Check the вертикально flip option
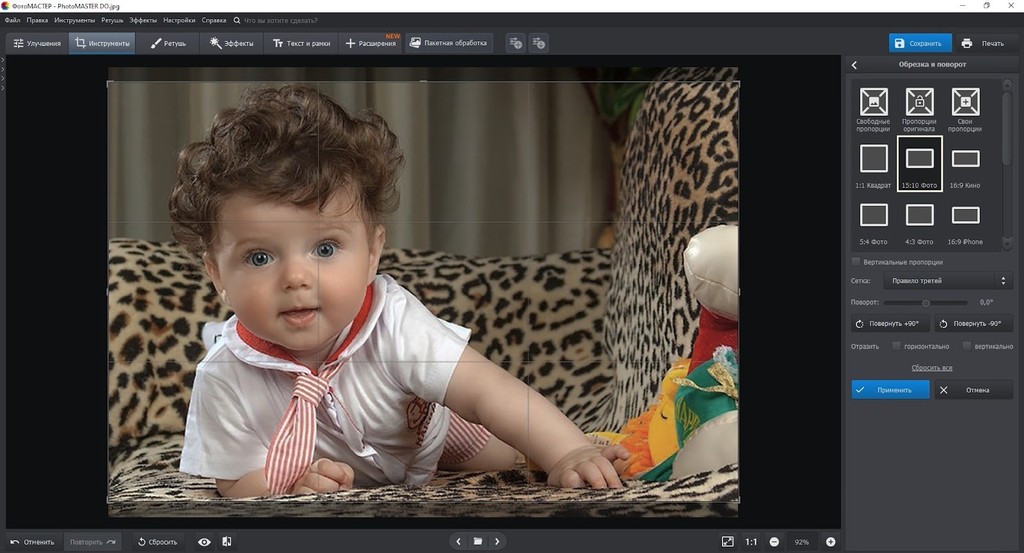This screenshot has width=1024, height=553. point(966,346)
